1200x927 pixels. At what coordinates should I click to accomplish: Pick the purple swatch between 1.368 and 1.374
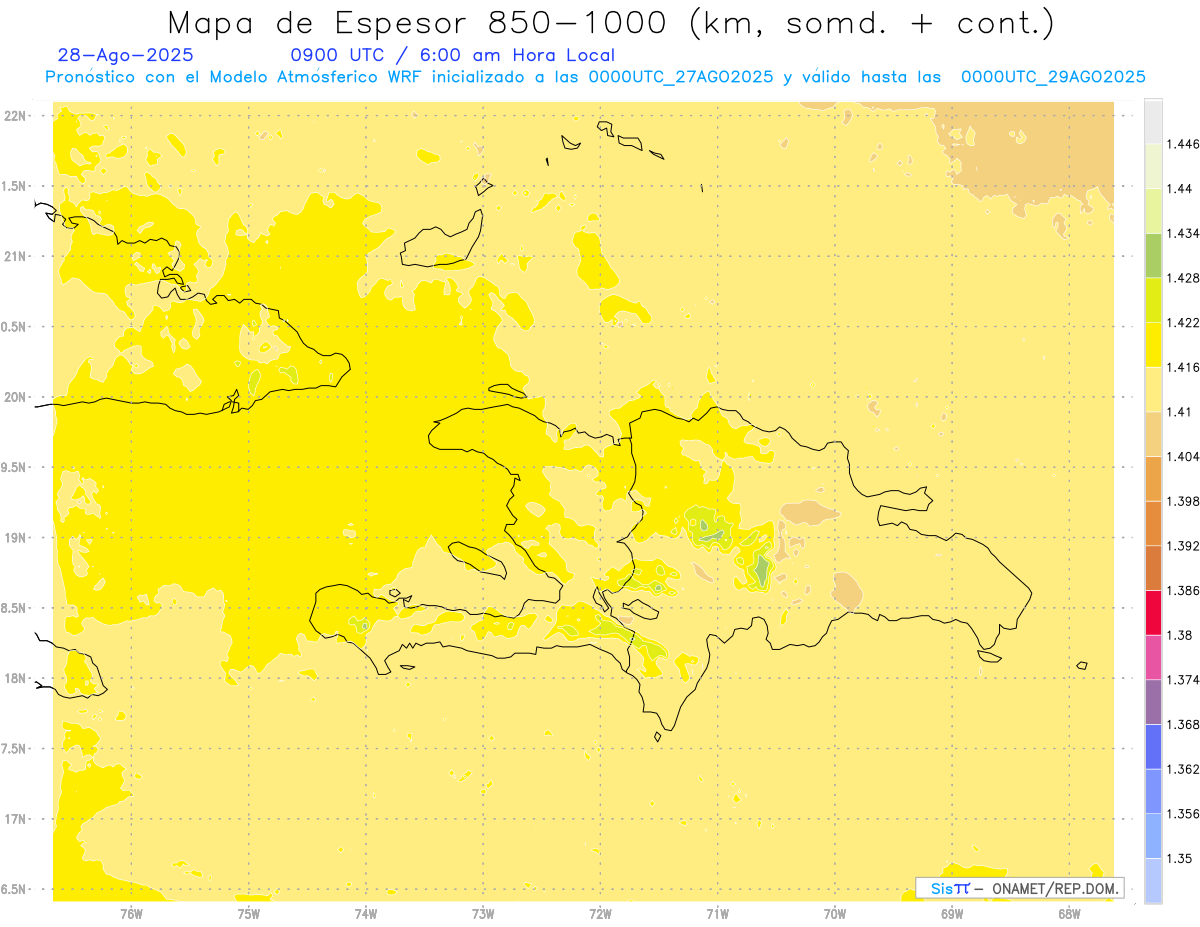tap(1153, 701)
